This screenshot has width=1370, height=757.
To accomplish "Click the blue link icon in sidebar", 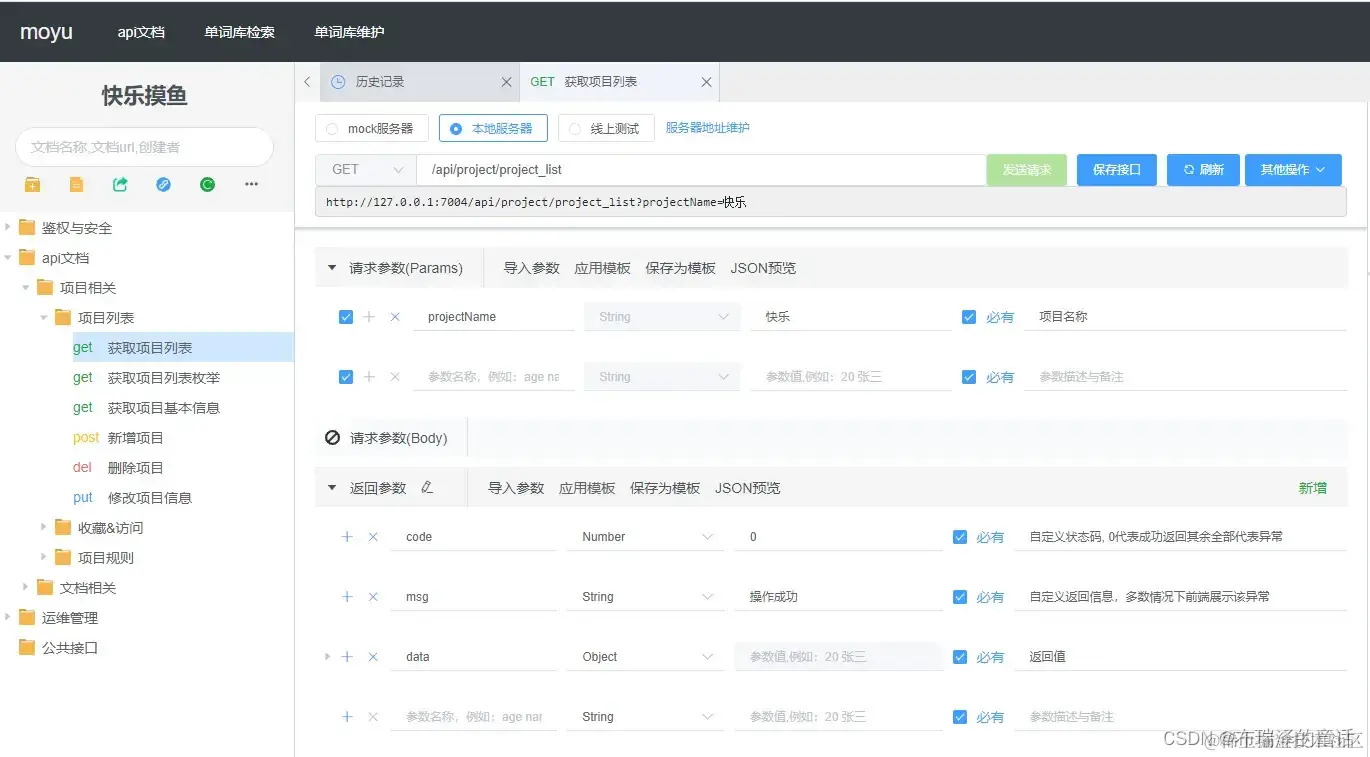I will coord(162,184).
